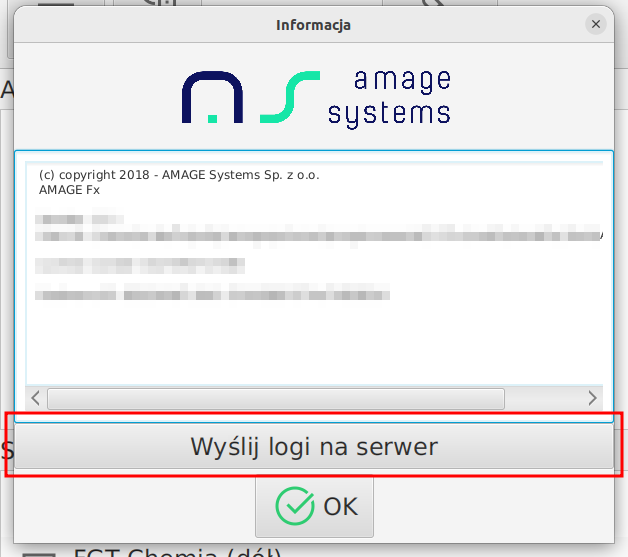The width and height of the screenshot is (628, 557).
Task: Click the amage systems logo text
Action: click(x=389, y=97)
